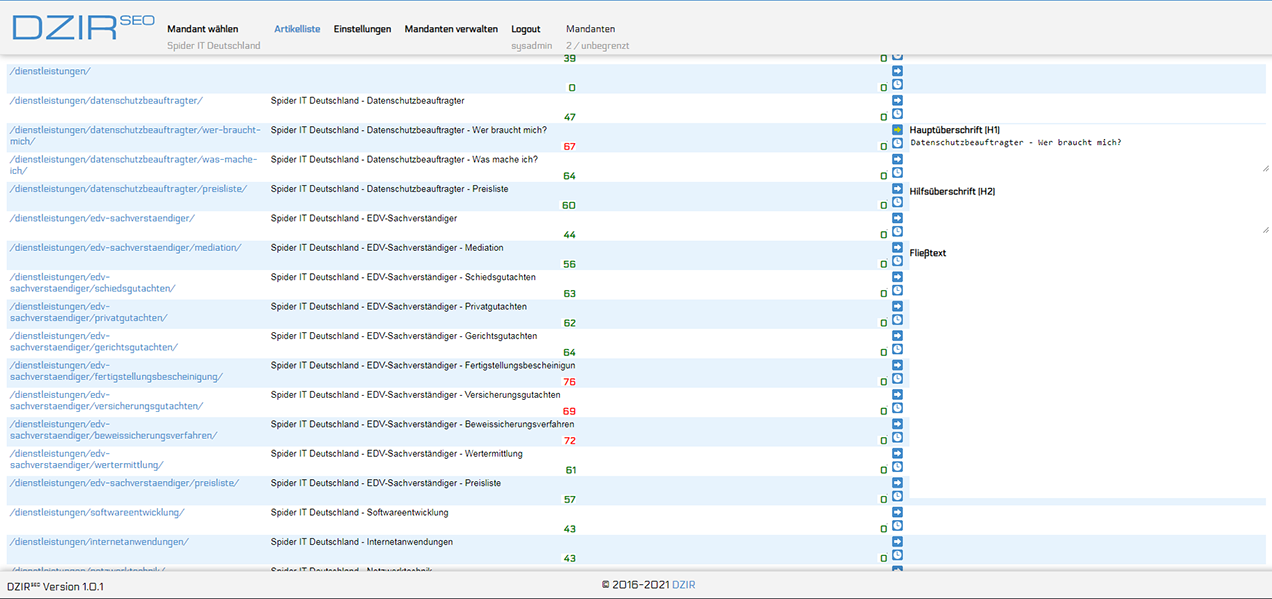The image size is (1272, 599).
Task: Click title 'Spider IT Deutschland - Internetanwendungen'
Action: click(361, 541)
